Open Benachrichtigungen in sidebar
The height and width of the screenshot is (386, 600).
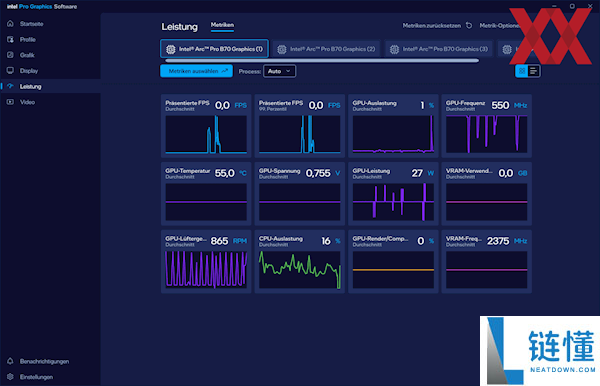click(x=44, y=362)
